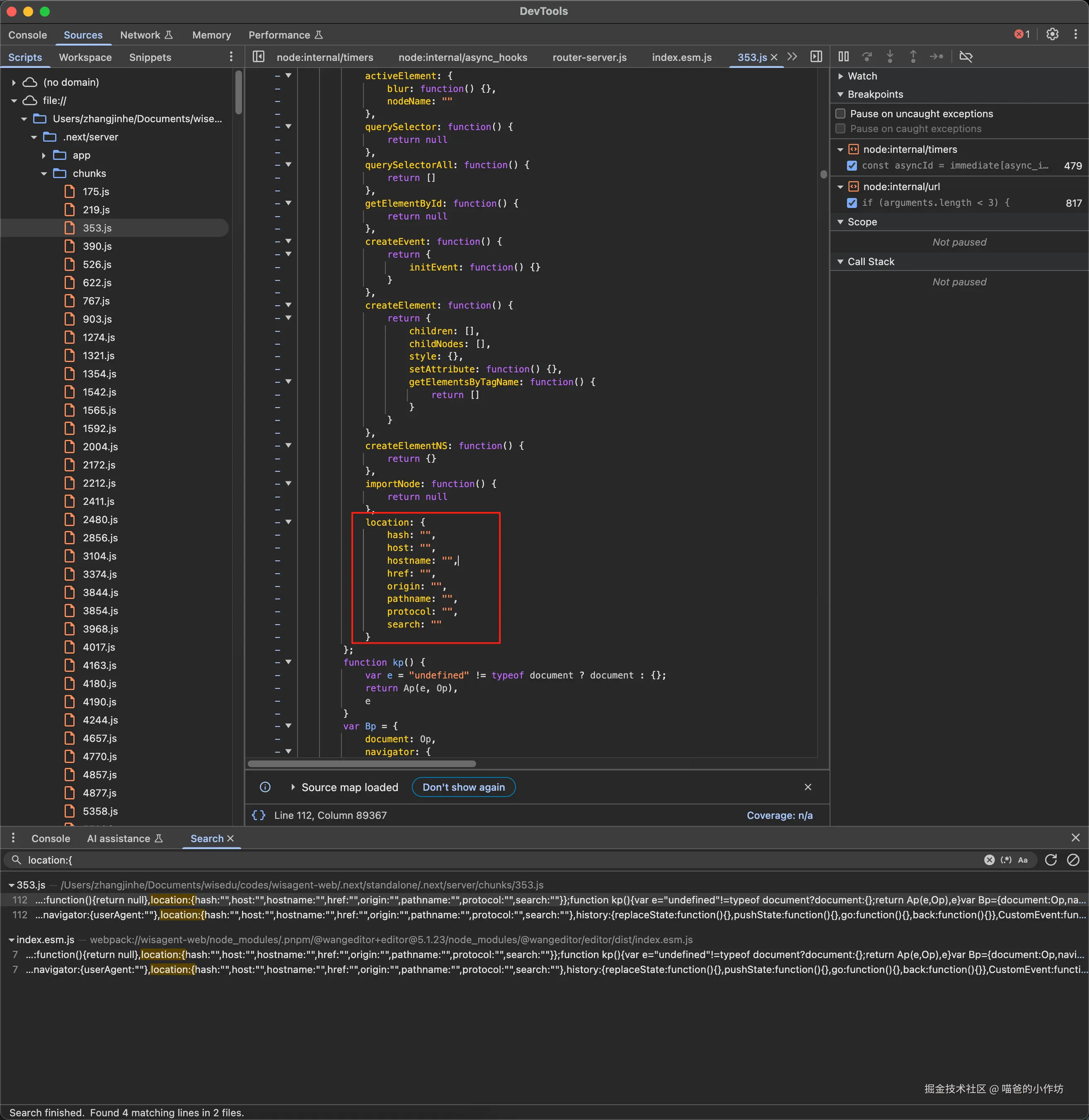Enable Pause on uncaught exceptions

click(x=840, y=114)
